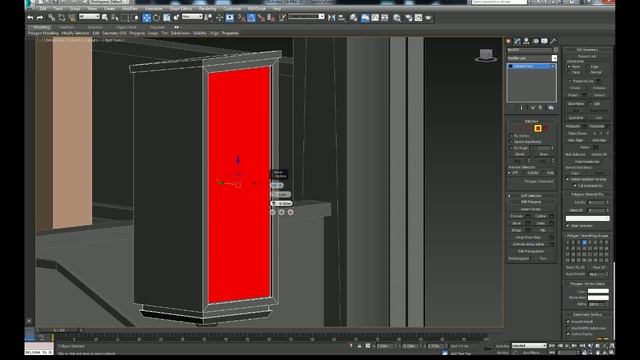The image size is (640, 360).
Task: Select the Select and Link tool
Action: click(51, 18)
